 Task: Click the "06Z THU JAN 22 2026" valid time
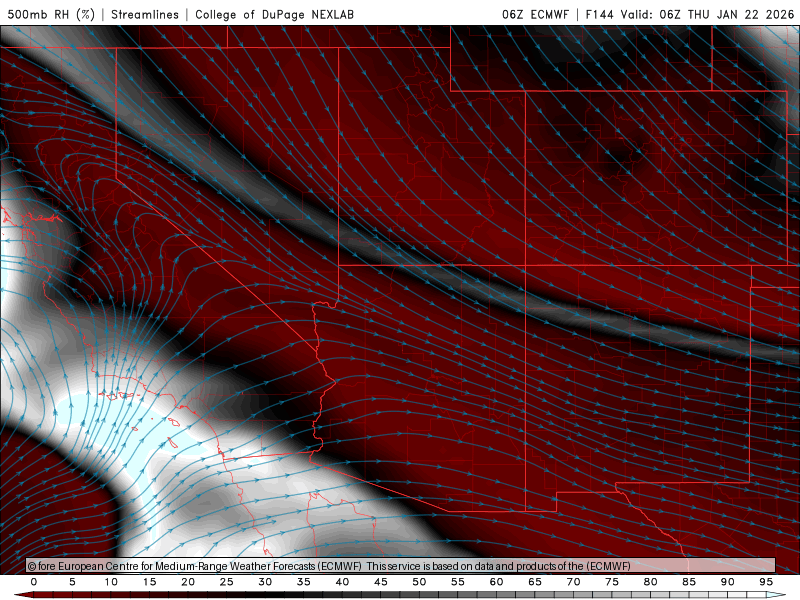point(727,14)
